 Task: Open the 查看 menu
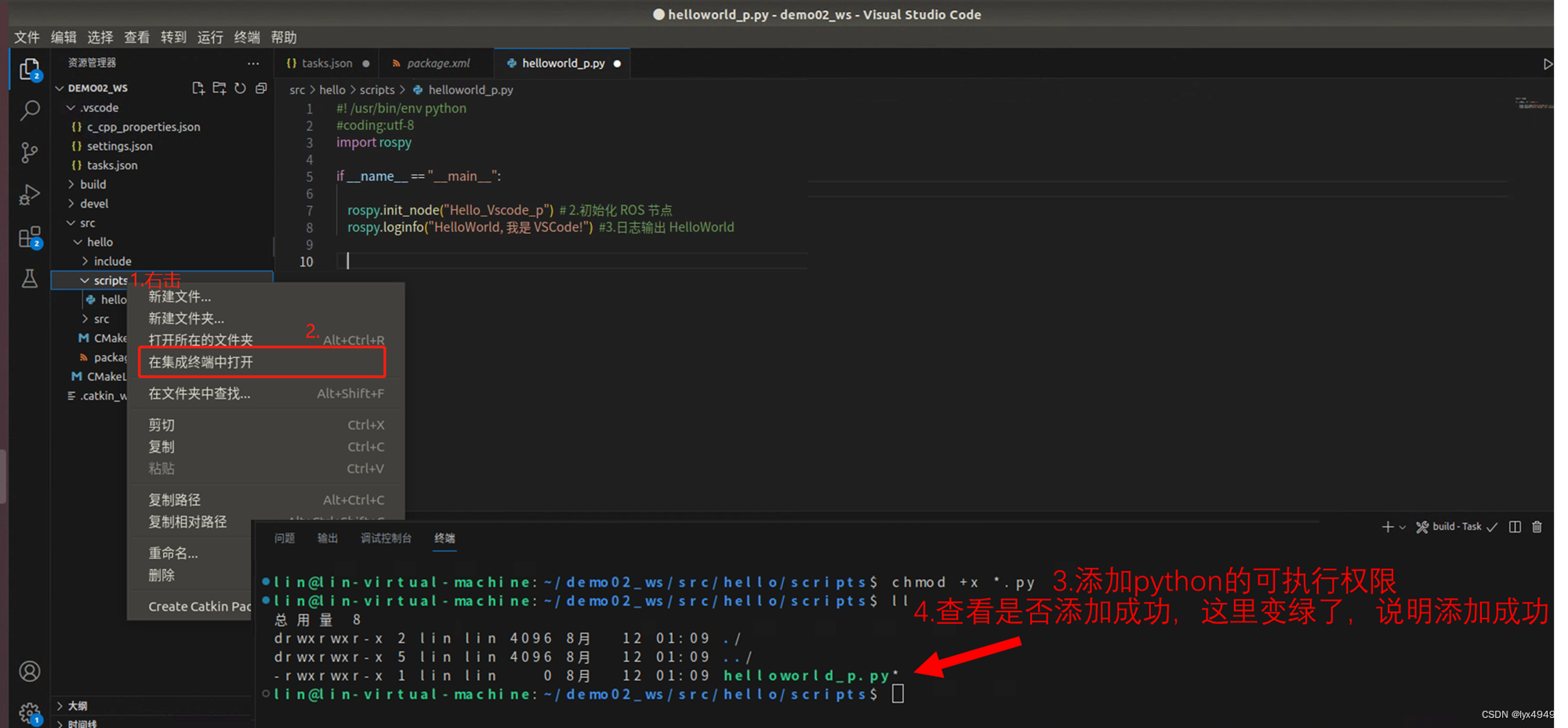tap(136, 37)
